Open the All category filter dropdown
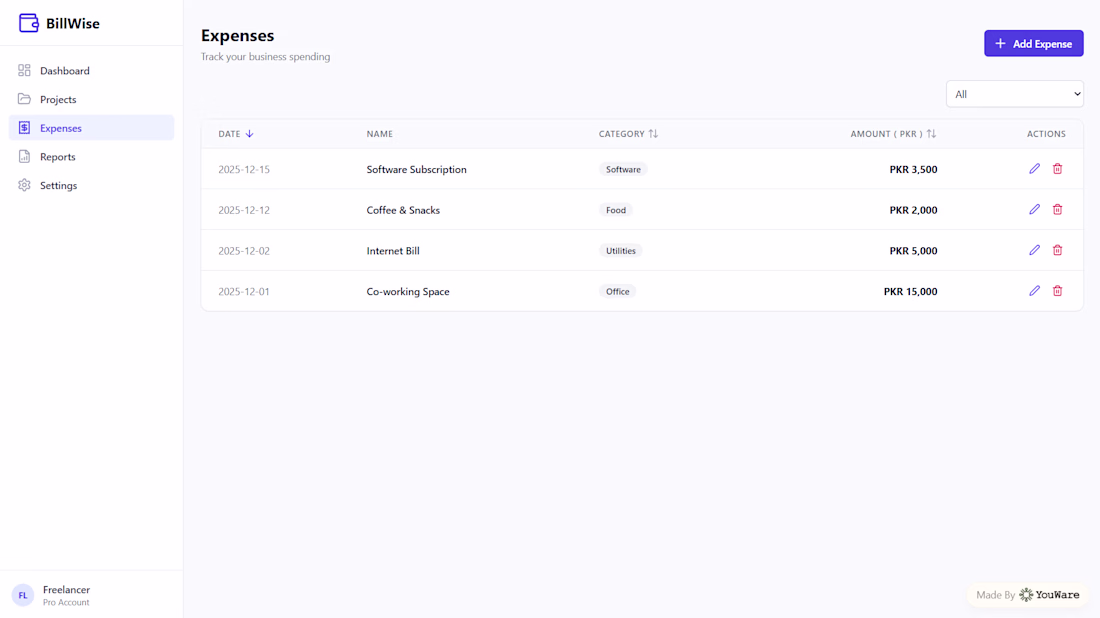Image resolution: width=1100 pixels, height=618 pixels. coord(1014,94)
